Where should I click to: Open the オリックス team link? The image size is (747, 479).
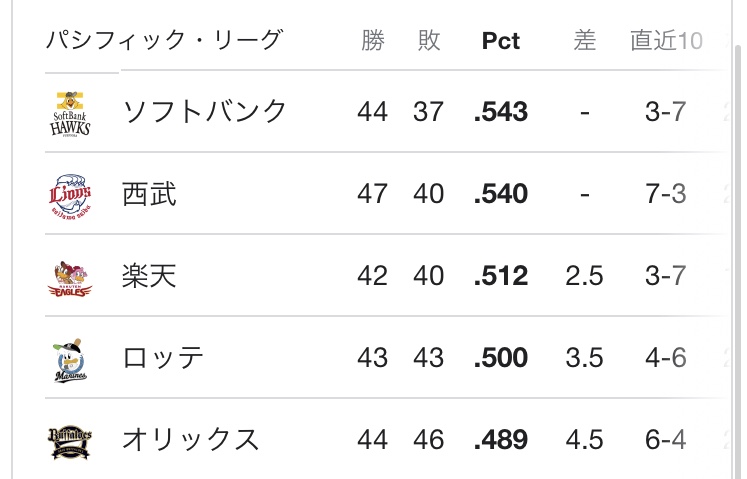click(190, 439)
